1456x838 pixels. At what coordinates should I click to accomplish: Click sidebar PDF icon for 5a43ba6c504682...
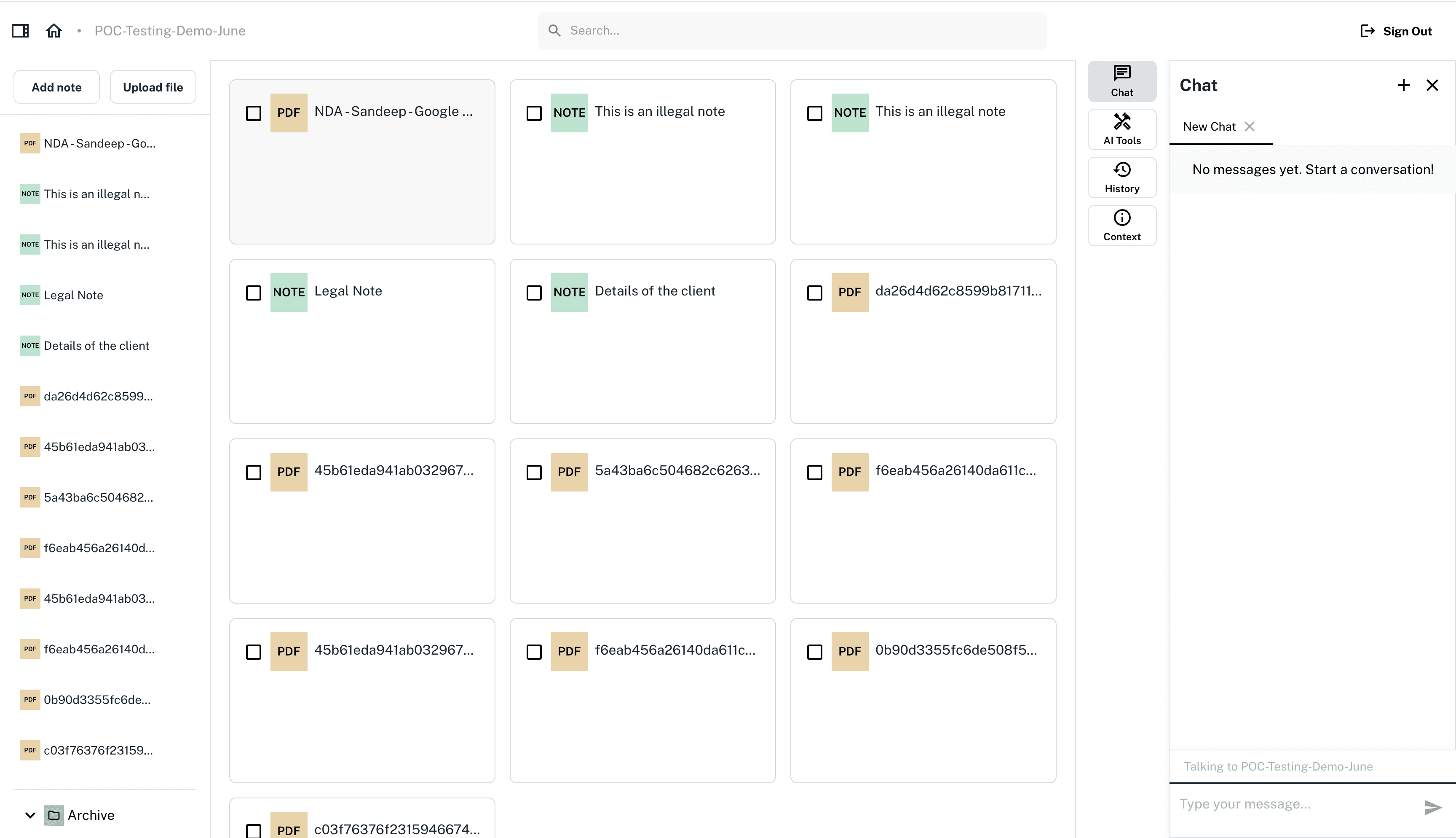pos(30,497)
